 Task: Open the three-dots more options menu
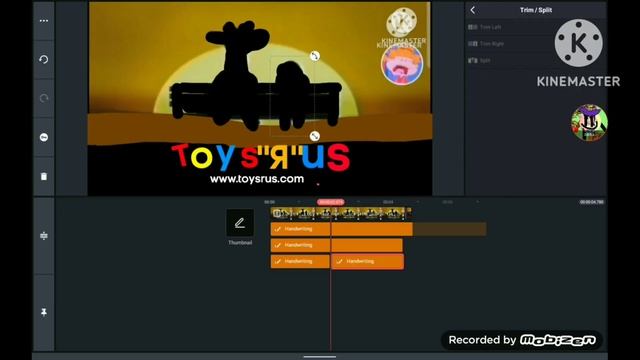click(x=44, y=21)
